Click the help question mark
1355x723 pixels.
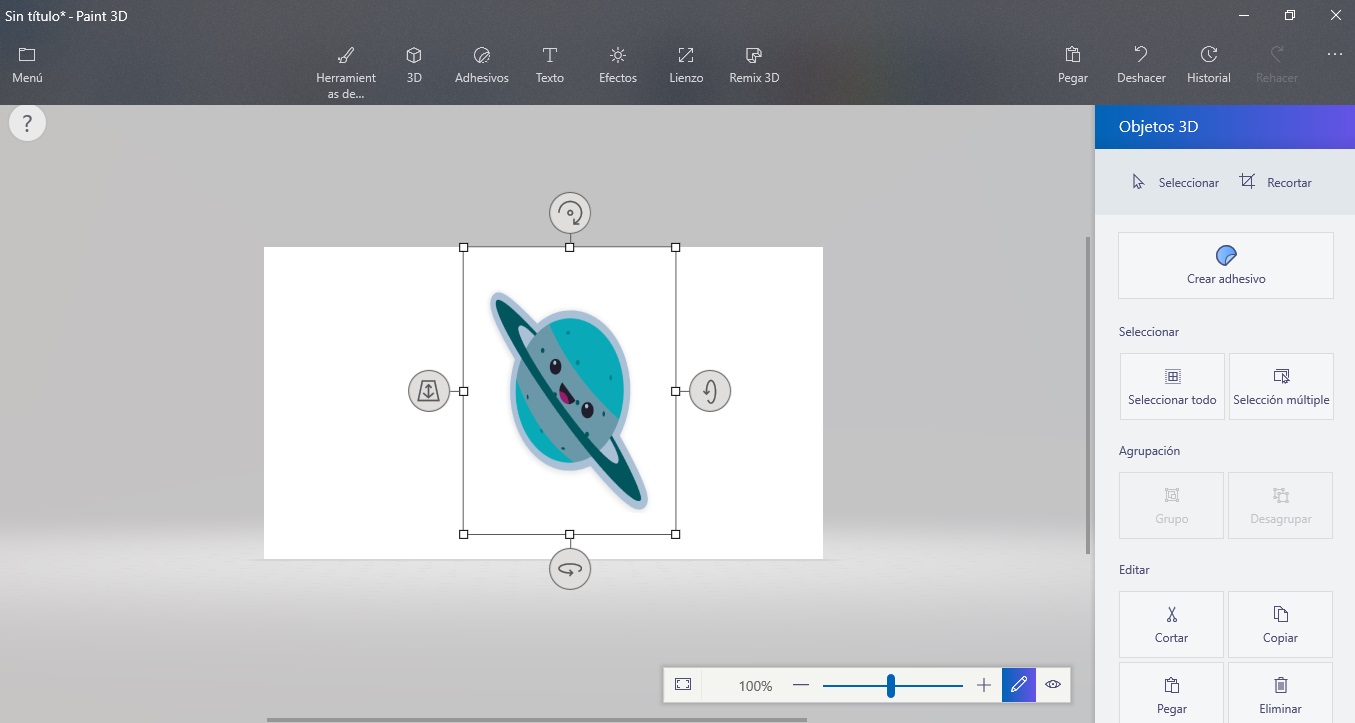tap(27, 122)
